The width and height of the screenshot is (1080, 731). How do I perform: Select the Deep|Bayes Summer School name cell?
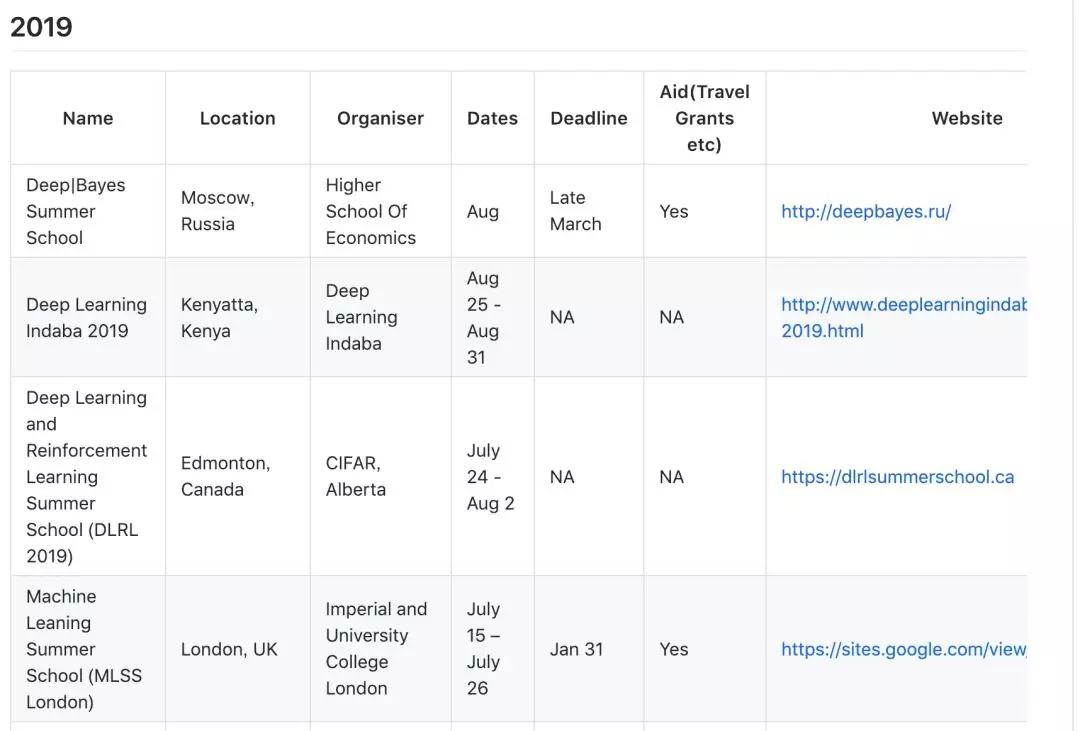pyautogui.click(x=76, y=211)
